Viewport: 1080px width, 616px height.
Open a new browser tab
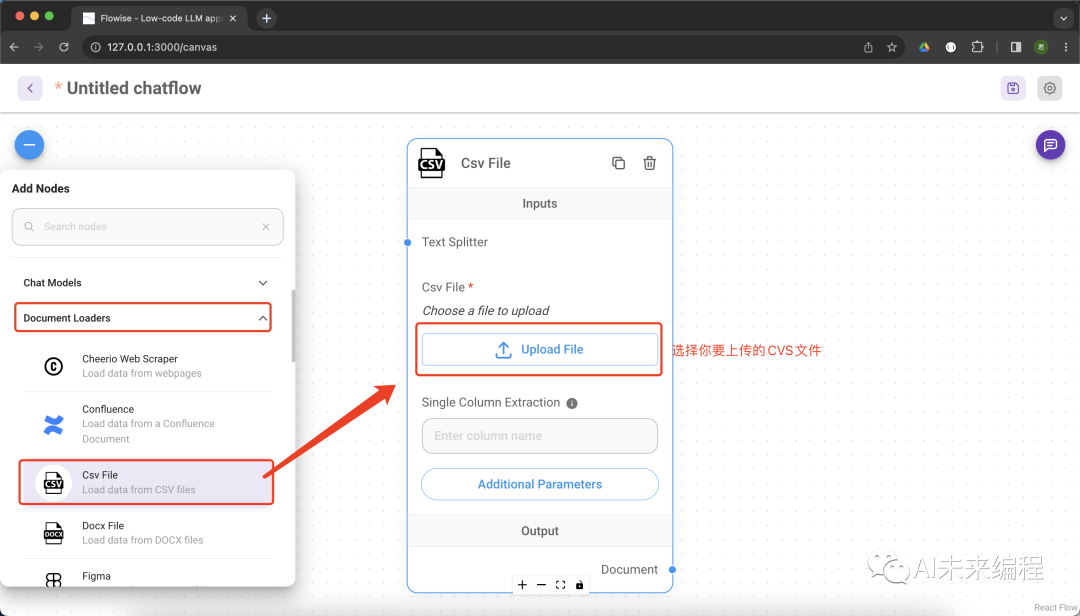tap(267, 19)
